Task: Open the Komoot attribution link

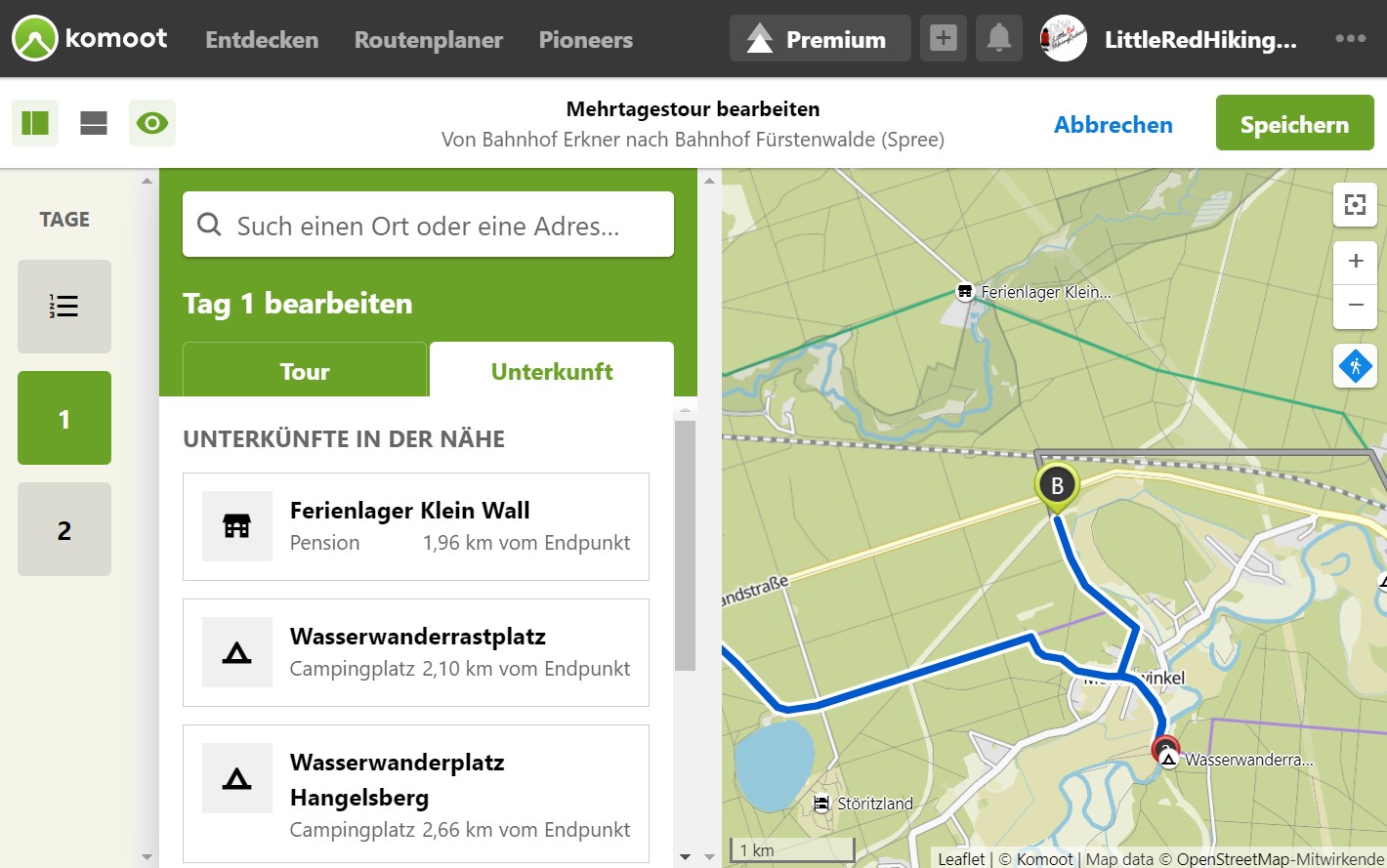Action: [1044, 858]
